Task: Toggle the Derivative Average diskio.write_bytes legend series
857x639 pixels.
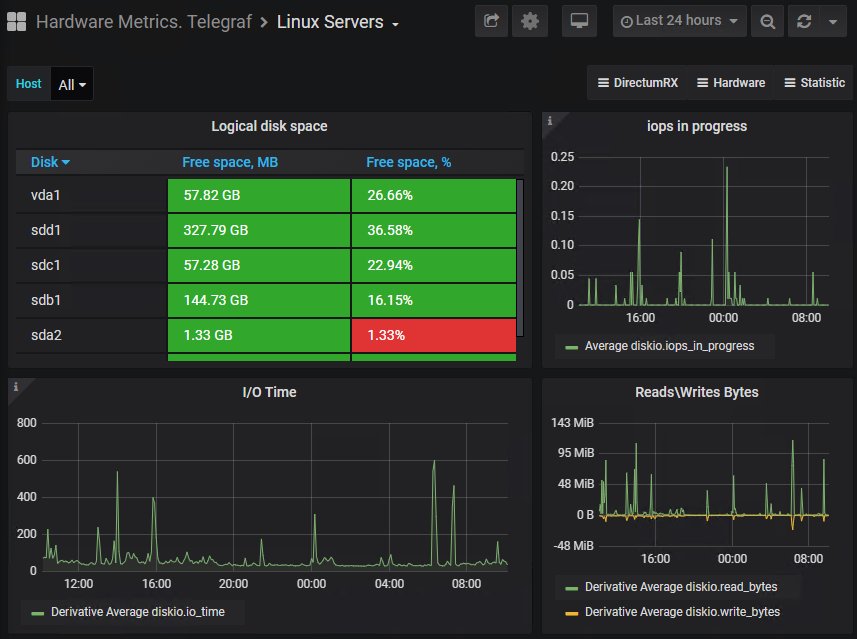Action: coord(683,612)
